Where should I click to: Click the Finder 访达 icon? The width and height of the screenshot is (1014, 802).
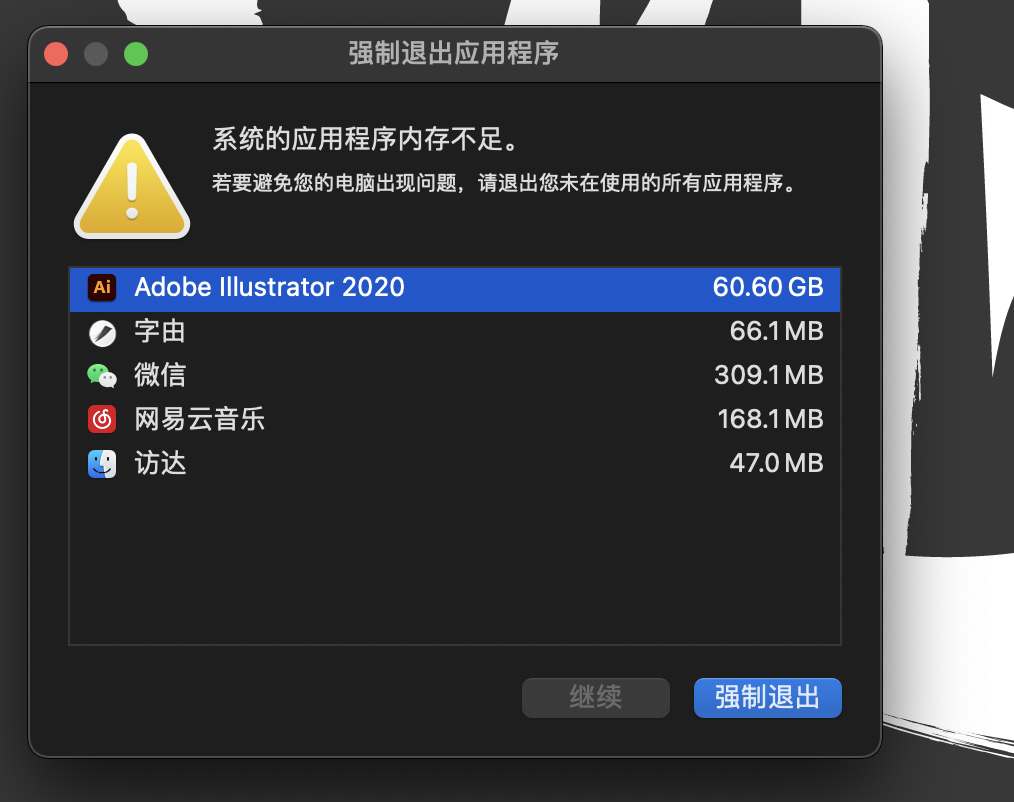pos(102,464)
